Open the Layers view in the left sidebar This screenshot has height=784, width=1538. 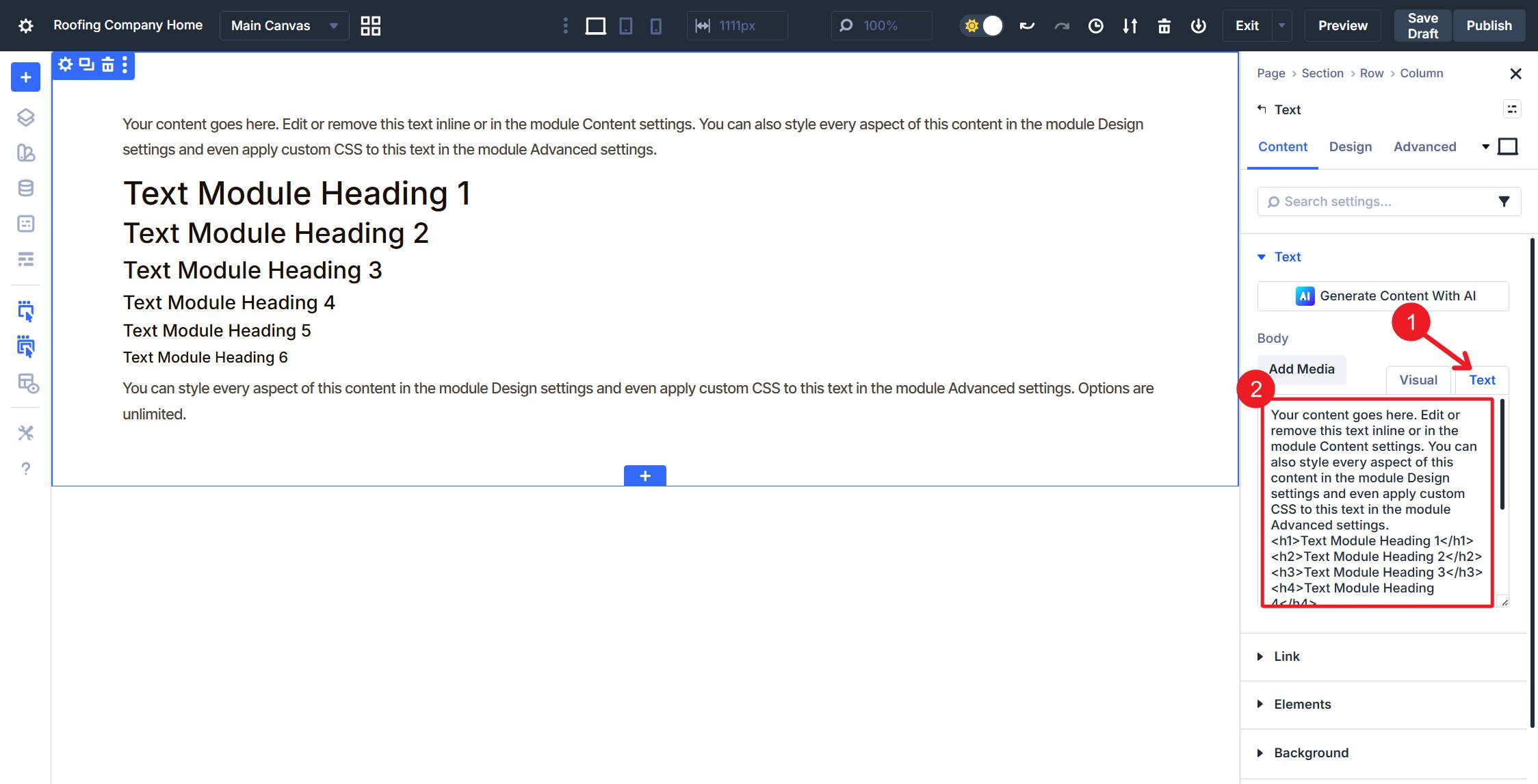pos(25,118)
